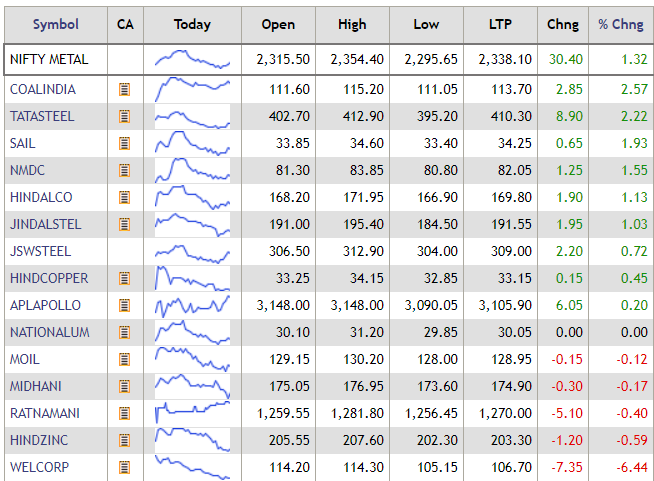This screenshot has height=481, width=654.
Task: View MOIL intraday sparkline chart
Action: point(192,359)
